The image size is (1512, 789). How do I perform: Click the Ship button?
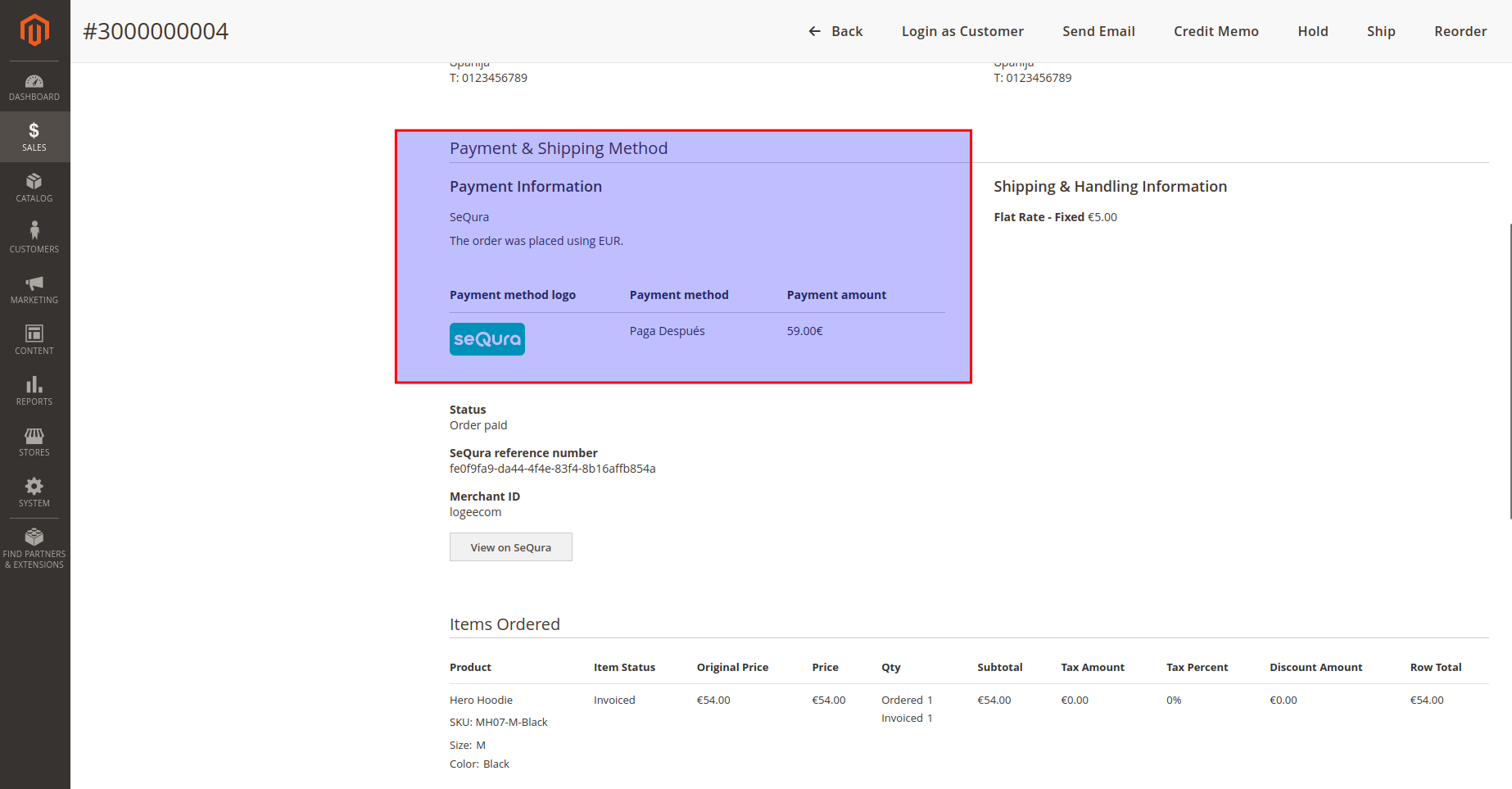pos(1381,31)
